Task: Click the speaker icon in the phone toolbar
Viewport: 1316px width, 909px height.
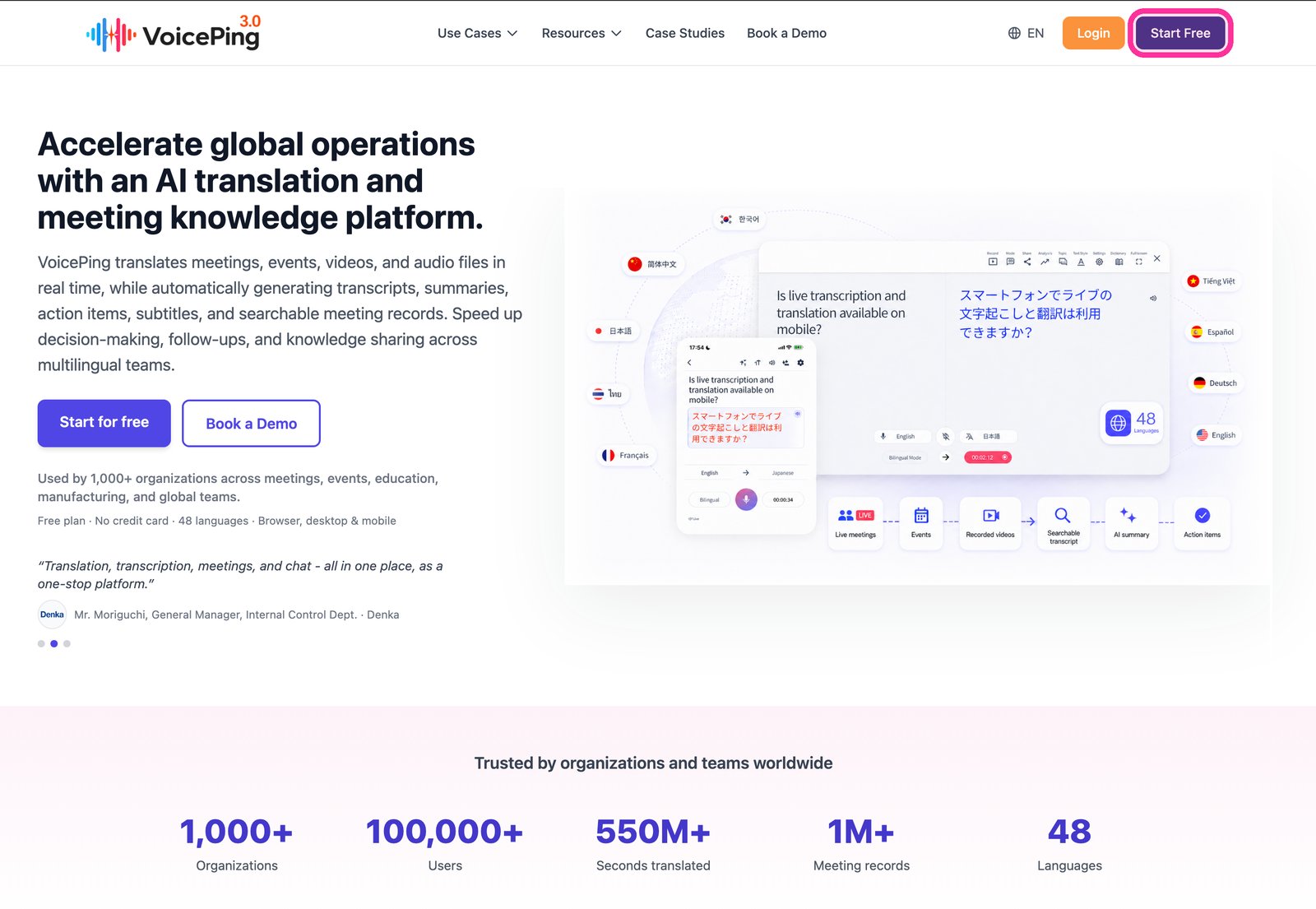Action: click(x=772, y=362)
